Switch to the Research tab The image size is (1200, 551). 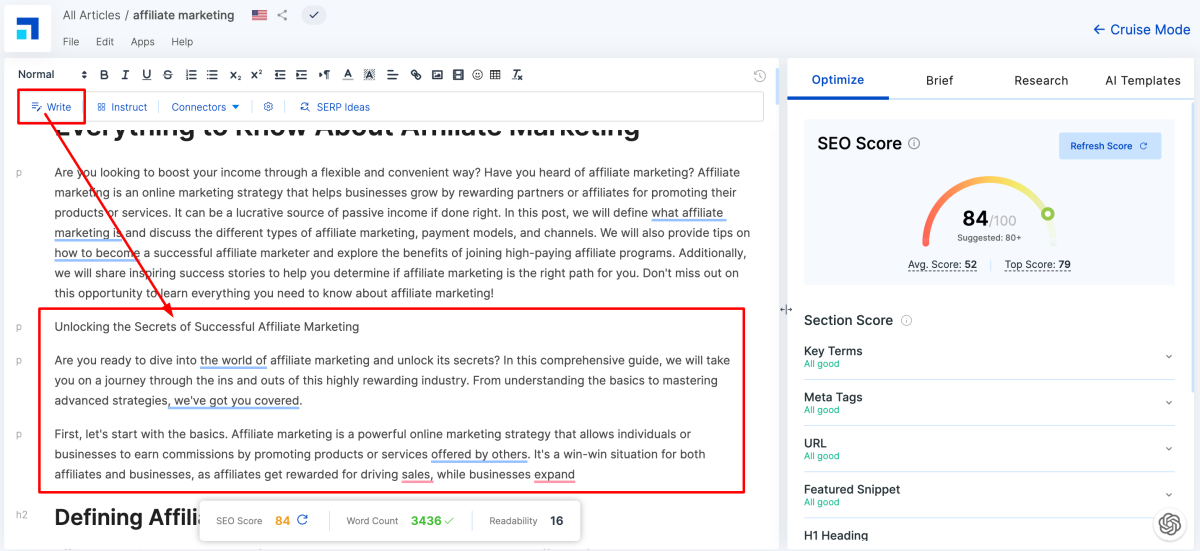[x=1041, y=80]
